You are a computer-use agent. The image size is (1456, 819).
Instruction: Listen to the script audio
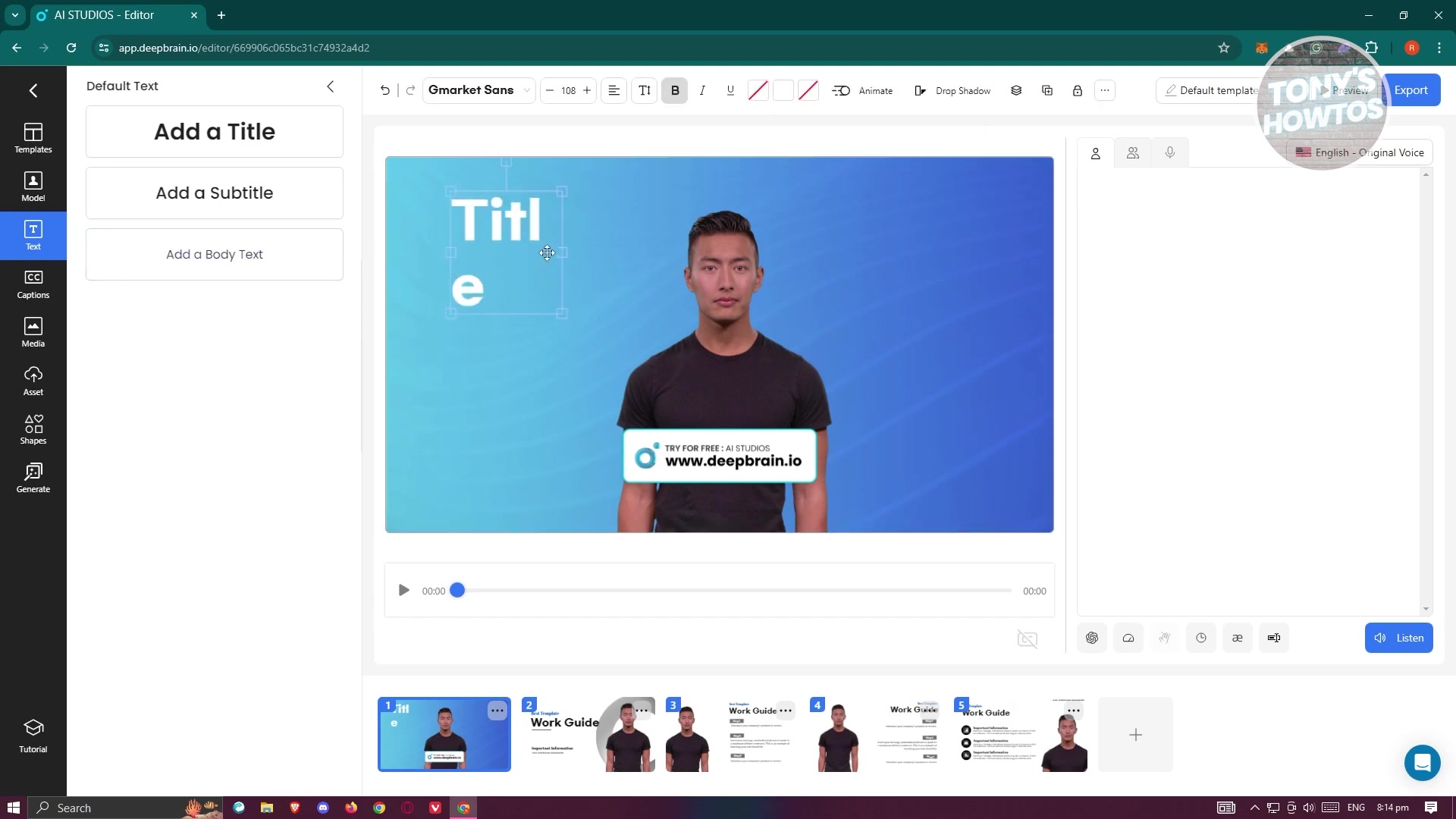[x=1399, y=639]
